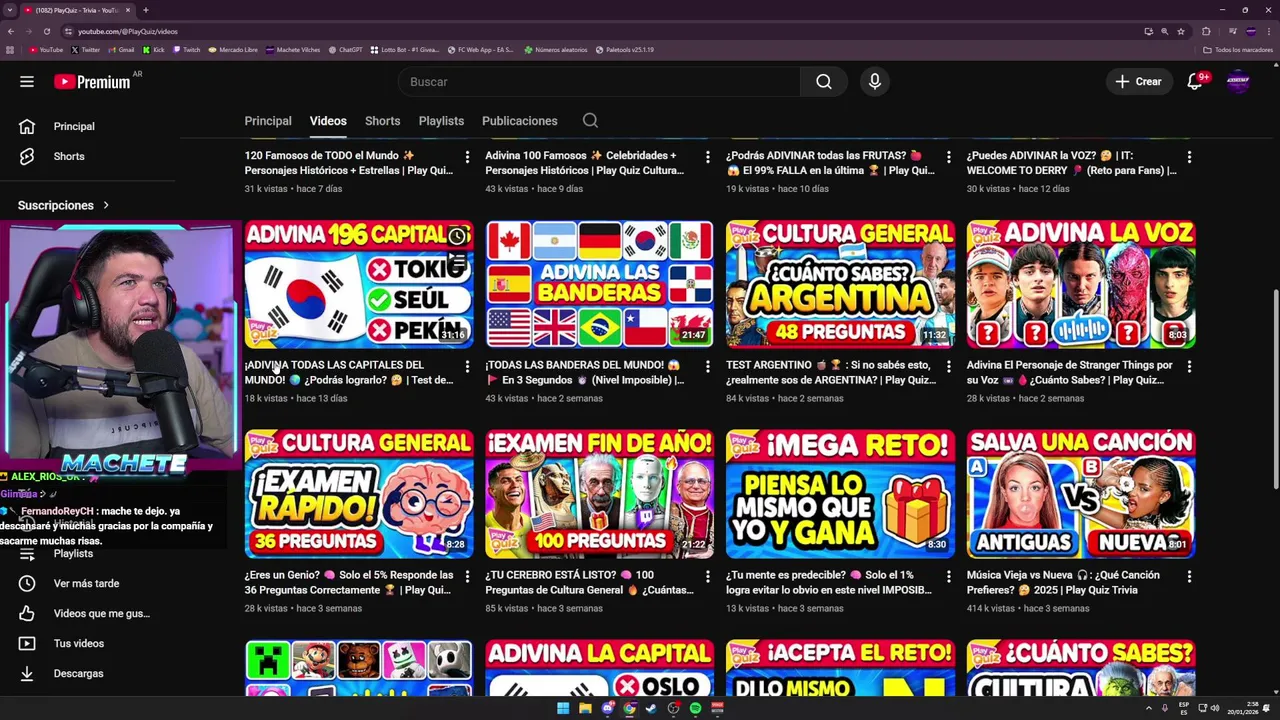Click the browser address bar URL
This screenshot has width=1280, height=720.
click(x=128, y=31)
